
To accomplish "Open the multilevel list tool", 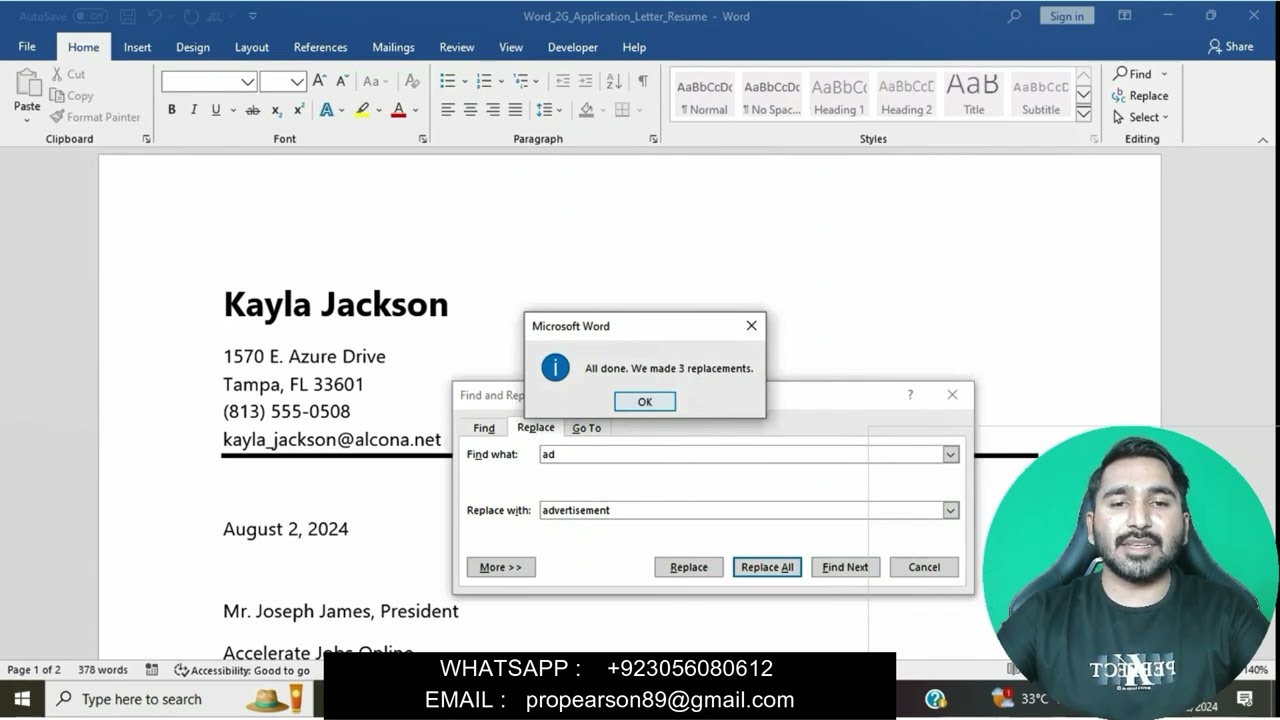I will click(520, 81).
